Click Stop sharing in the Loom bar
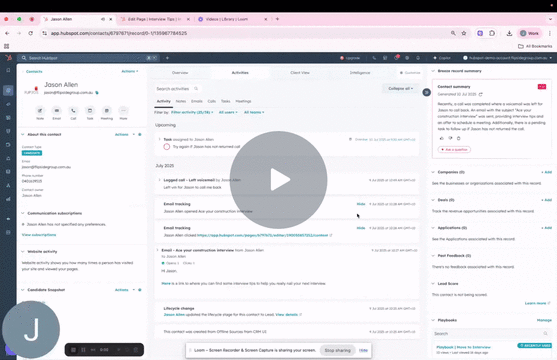This screenshot has height=360, width=557. 337,350
